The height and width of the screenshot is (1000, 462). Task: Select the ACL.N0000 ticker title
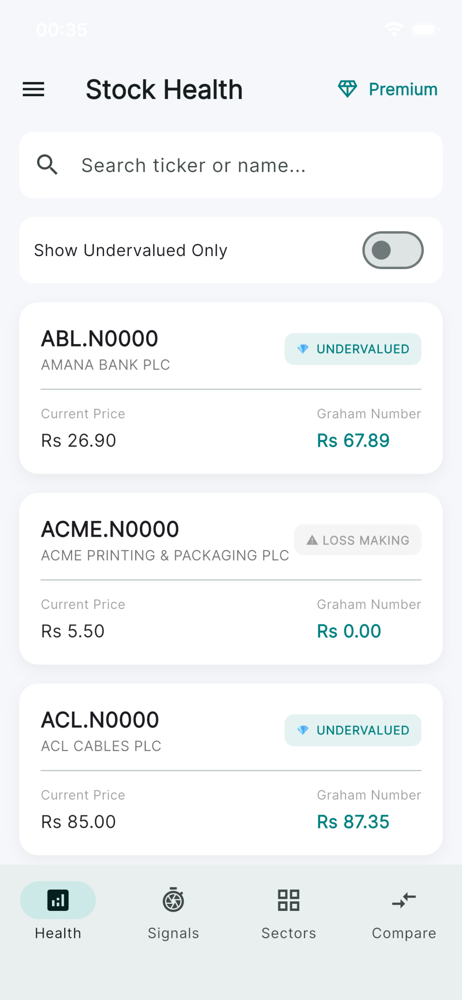(100, 720)
